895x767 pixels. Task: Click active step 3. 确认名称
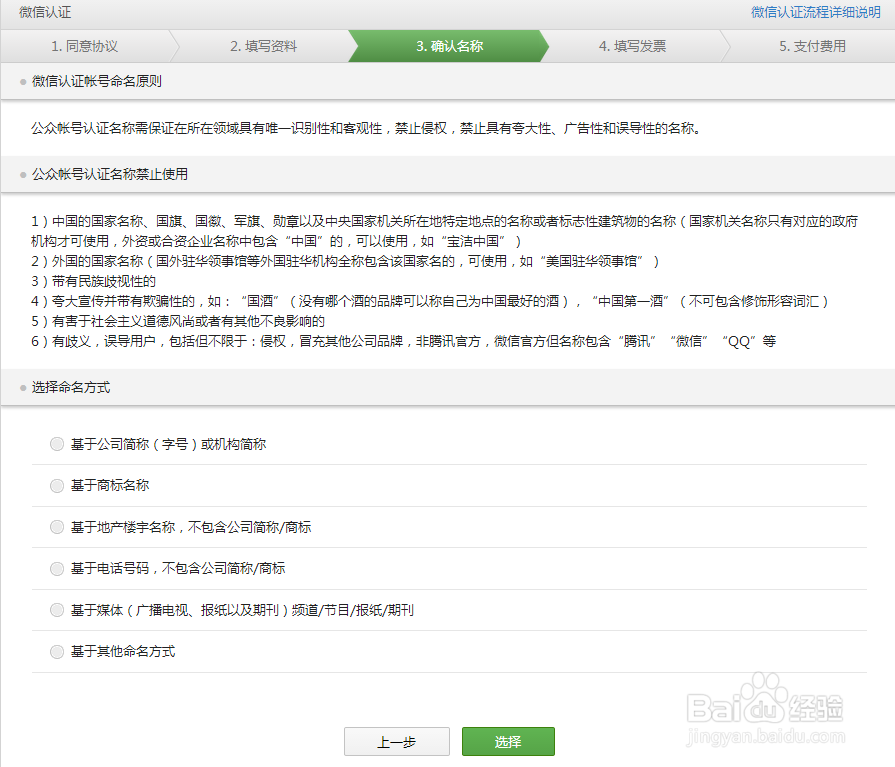click(x=449, y=46)
